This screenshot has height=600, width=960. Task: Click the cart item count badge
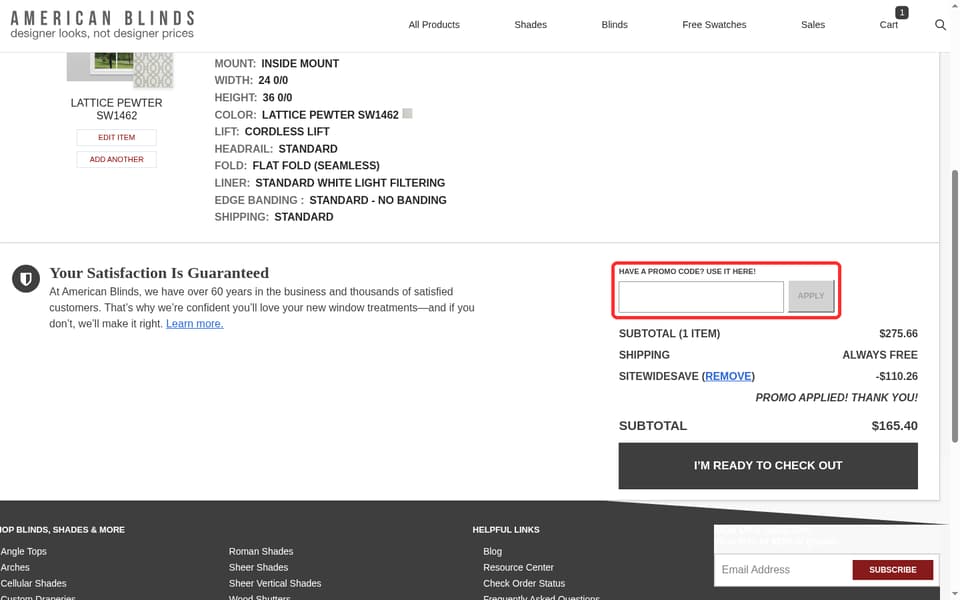coord(901,12)
